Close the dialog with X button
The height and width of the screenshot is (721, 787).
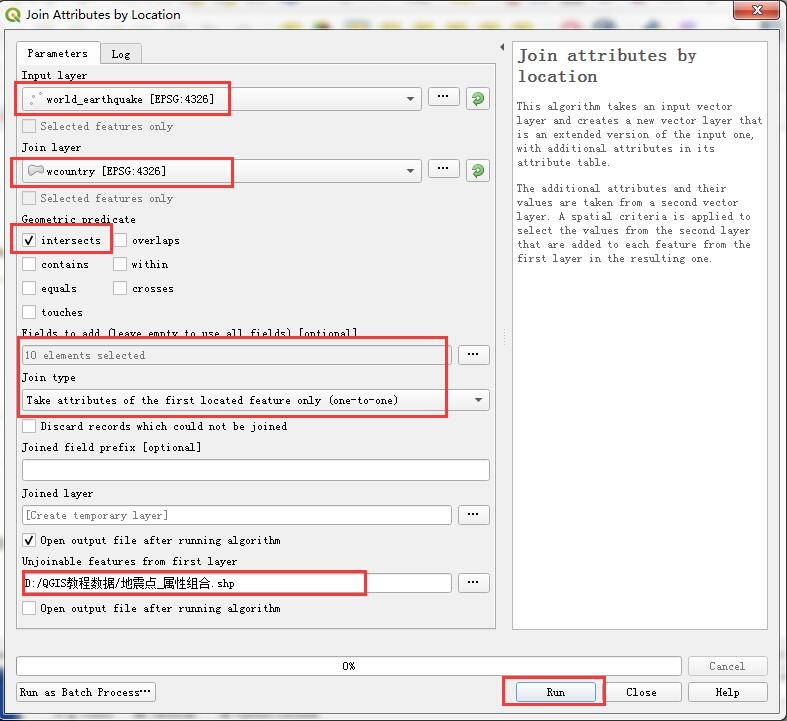[757, 10]
